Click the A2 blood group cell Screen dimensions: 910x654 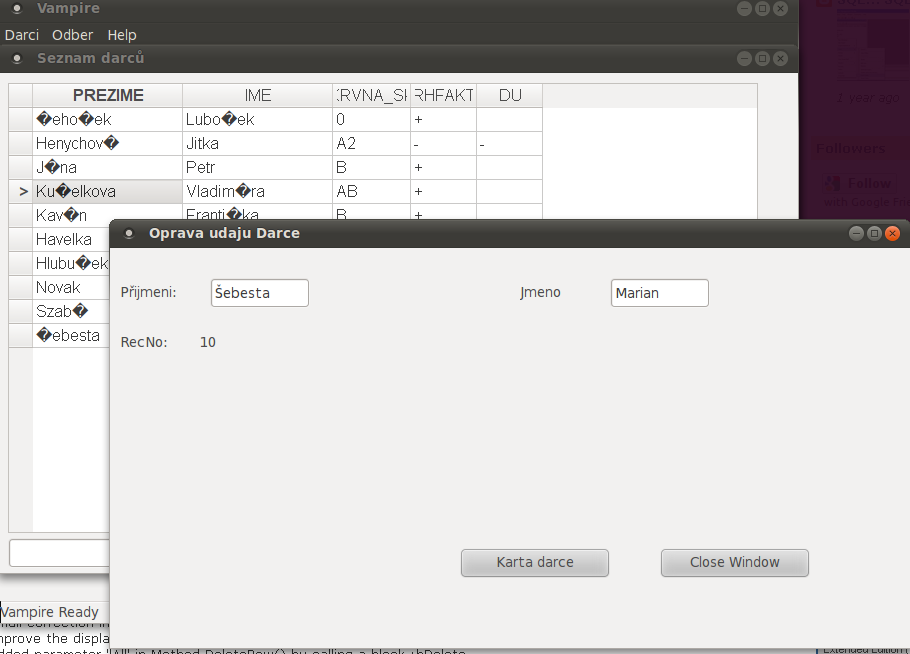tap(371, 143)
